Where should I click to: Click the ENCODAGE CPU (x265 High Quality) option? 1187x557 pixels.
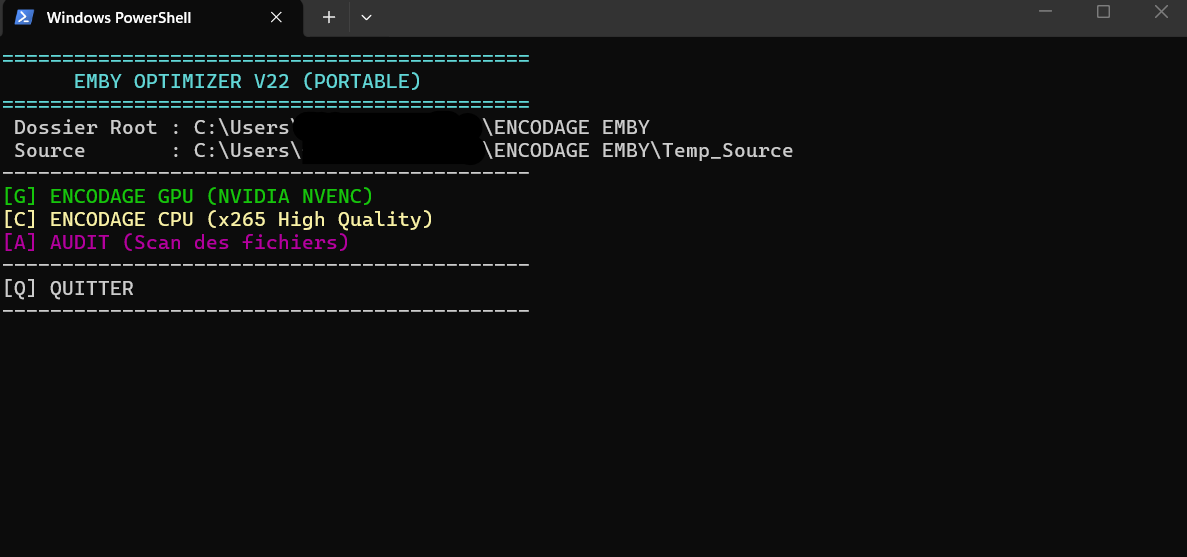click(x=218, y=219)
